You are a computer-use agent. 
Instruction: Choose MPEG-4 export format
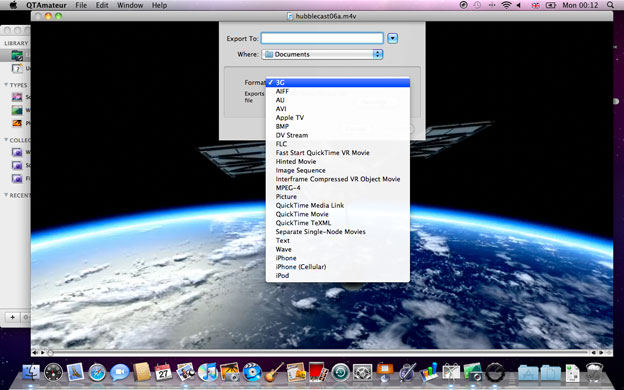[x=338, y=187]
